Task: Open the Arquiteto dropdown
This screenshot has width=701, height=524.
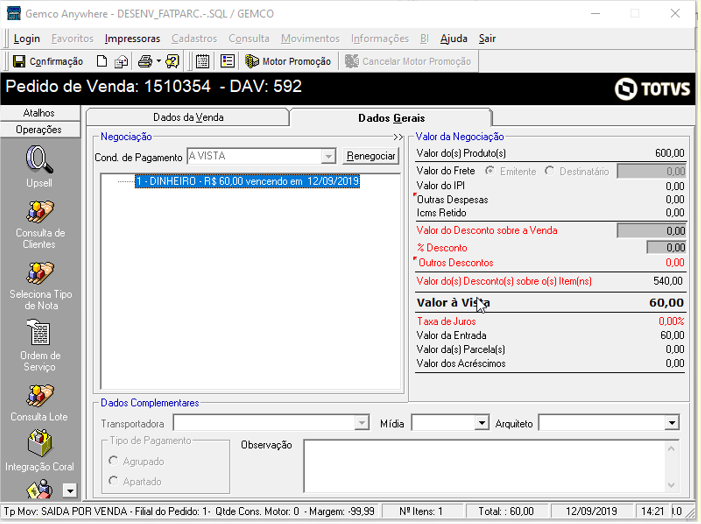Action: pos(671,423)
